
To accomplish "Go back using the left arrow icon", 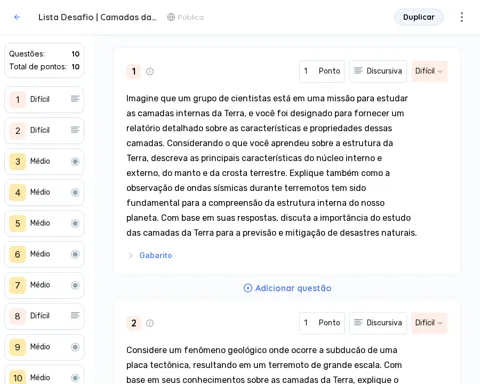I will [x=17, y=17].
